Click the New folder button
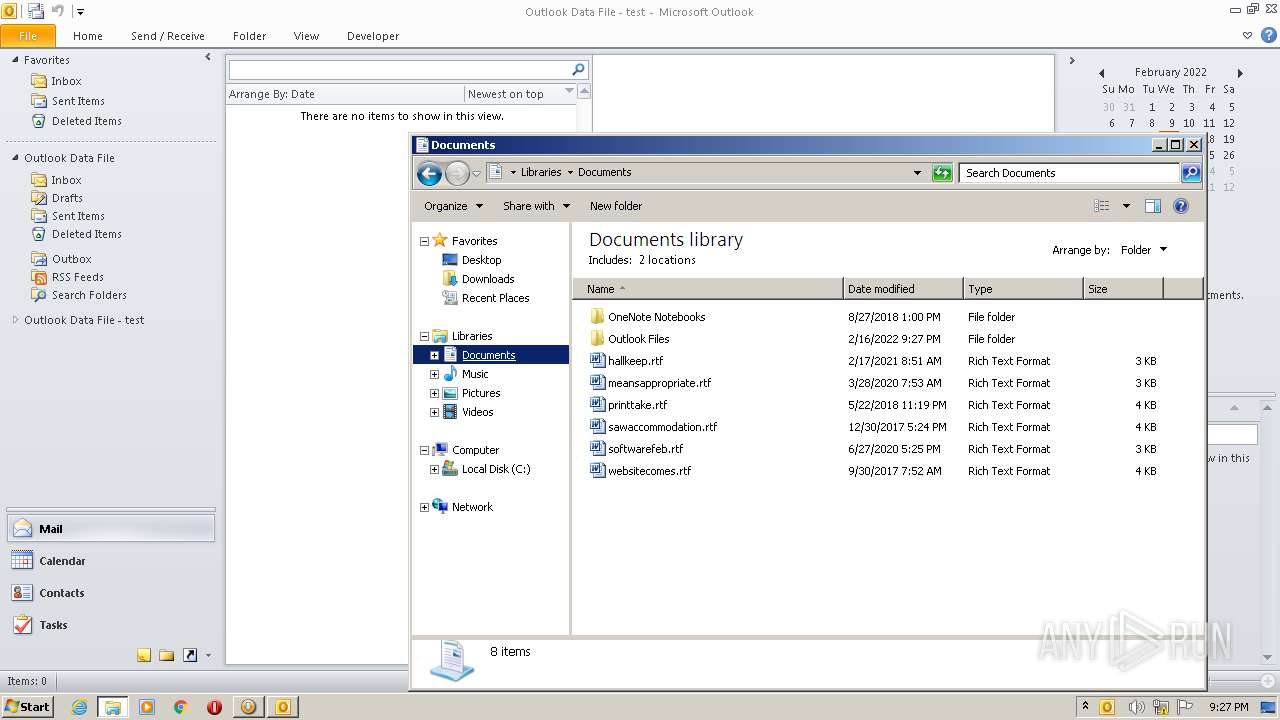This screenshot has height=720, width=1280. (x=616, y=206)
